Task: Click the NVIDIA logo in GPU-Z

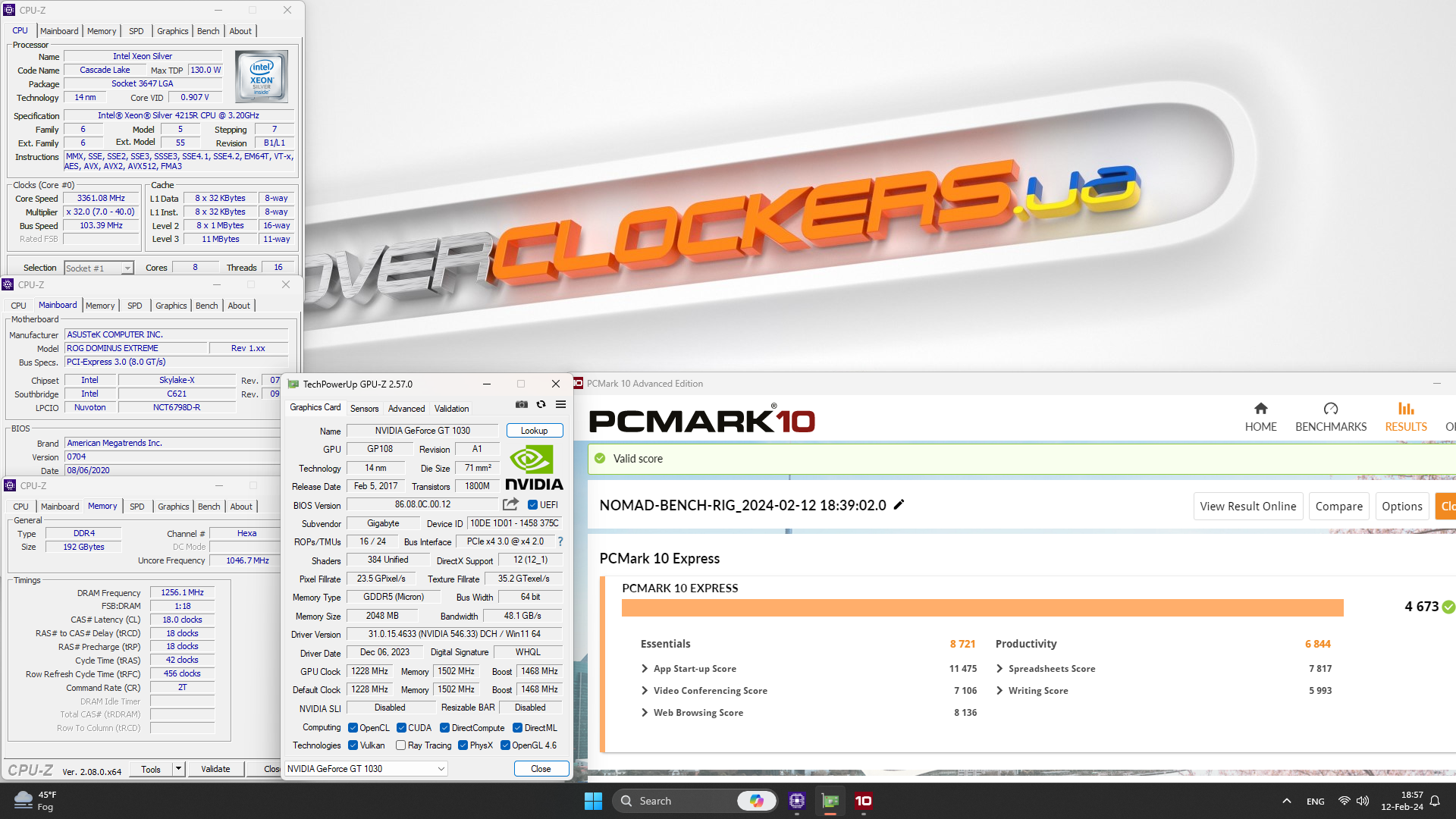Action: pos(534,468)
